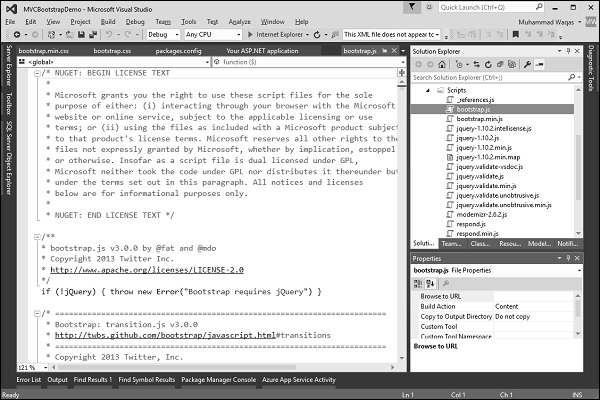This screenshot has width=600, height=400.
Task: Click the Undo arrow in toolbar
Action: [109, 35]
